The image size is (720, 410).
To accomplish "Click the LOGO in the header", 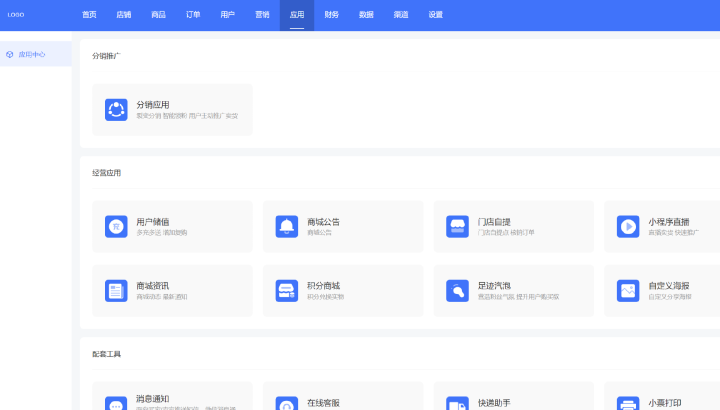I will pos(16,15).
